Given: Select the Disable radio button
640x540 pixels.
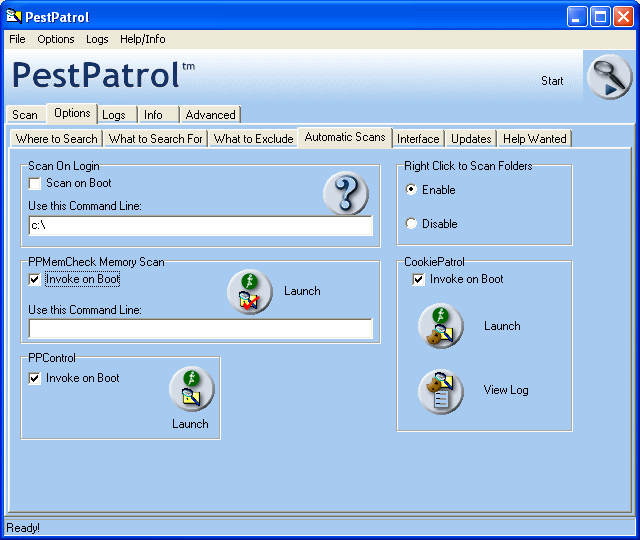Looking at the screenshot, I should [x=411, y=224].
